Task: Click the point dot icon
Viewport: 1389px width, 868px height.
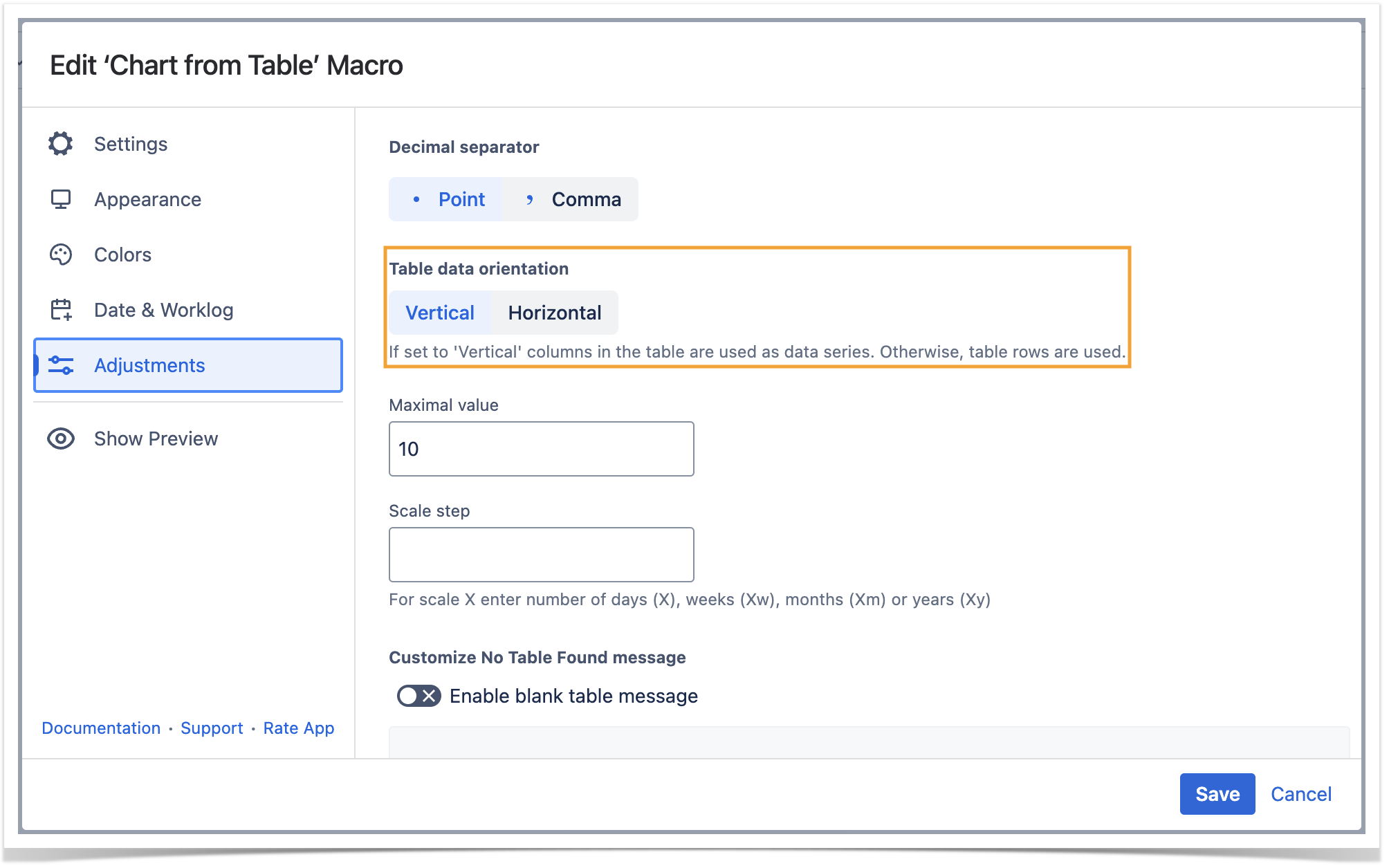Action: tap(416, 199)
